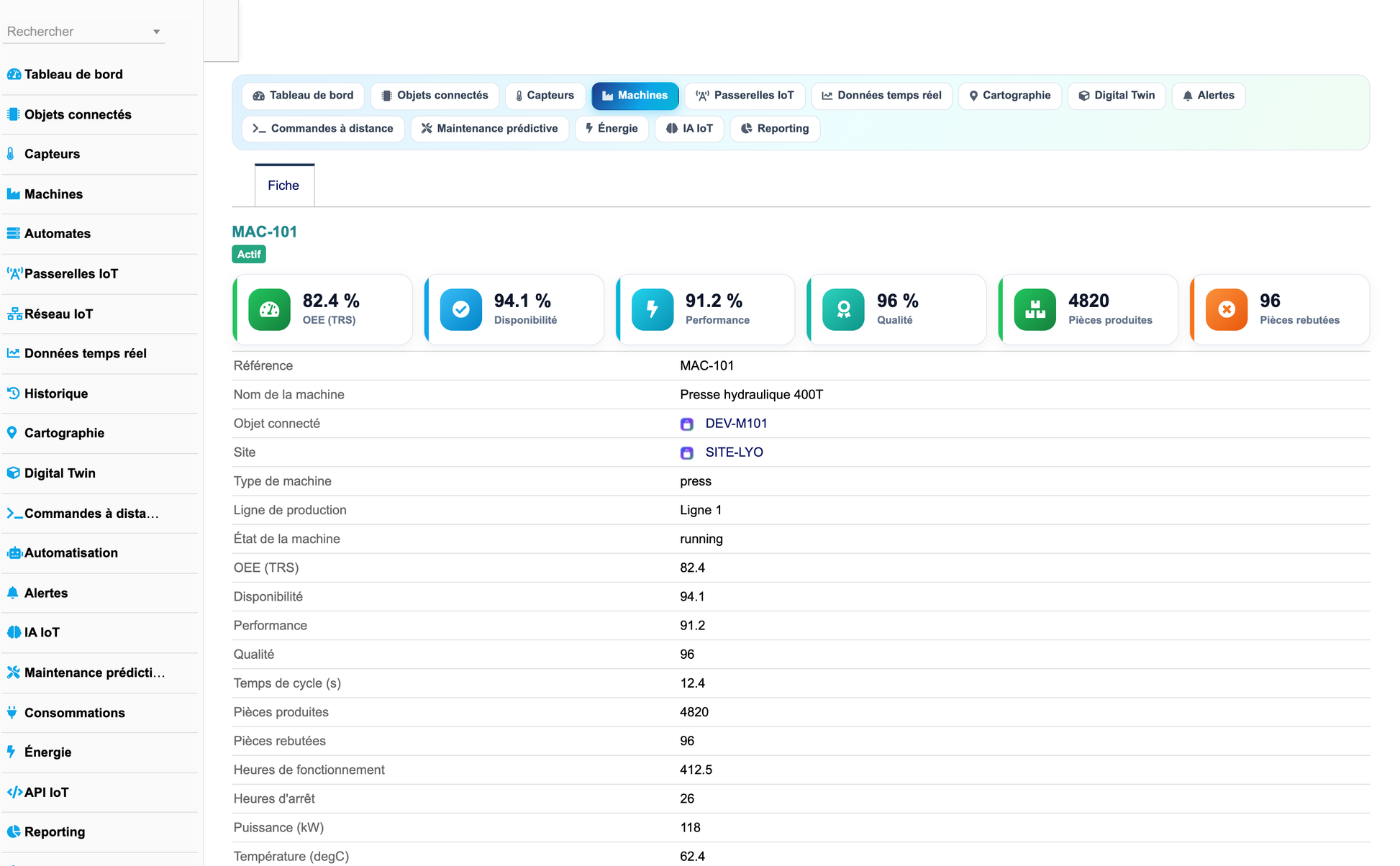Click the Disponibilité checkmark icon
The height and width of the screenshot is (866, 1400).
[460, 309]
